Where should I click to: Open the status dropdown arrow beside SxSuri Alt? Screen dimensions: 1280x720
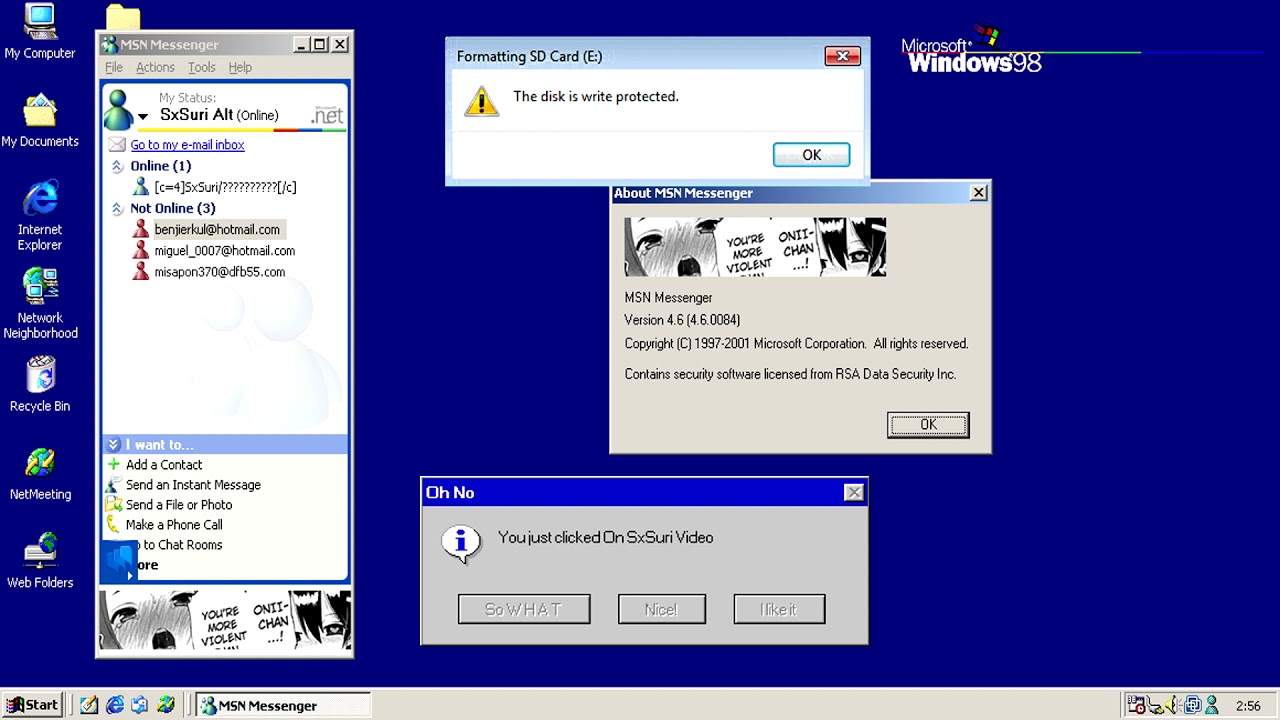click(143, 117)
